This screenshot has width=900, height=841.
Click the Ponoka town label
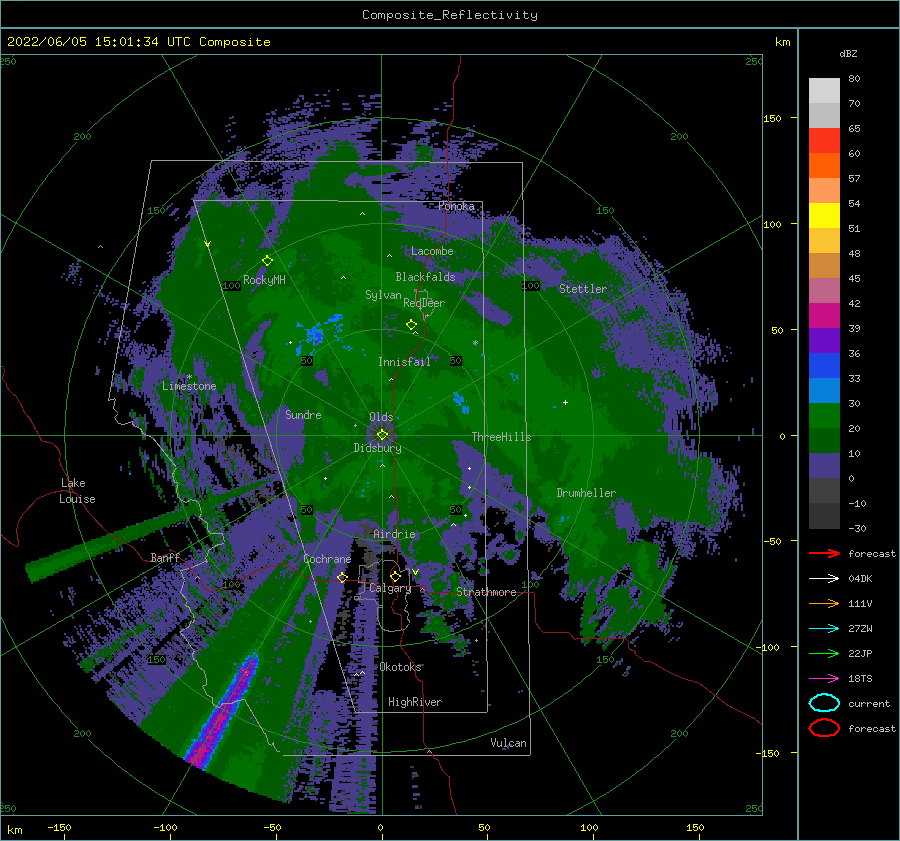[x=456, y=206]
